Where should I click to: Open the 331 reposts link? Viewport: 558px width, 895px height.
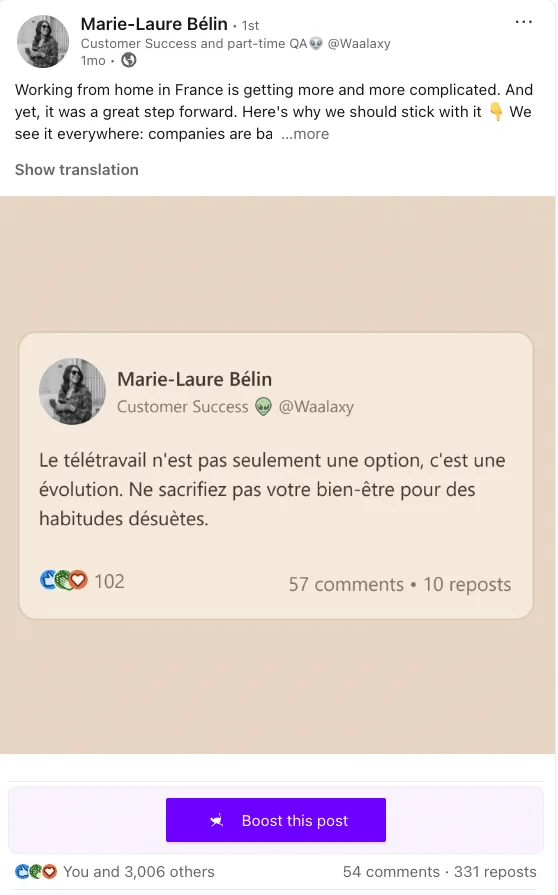tap(495, 872)
